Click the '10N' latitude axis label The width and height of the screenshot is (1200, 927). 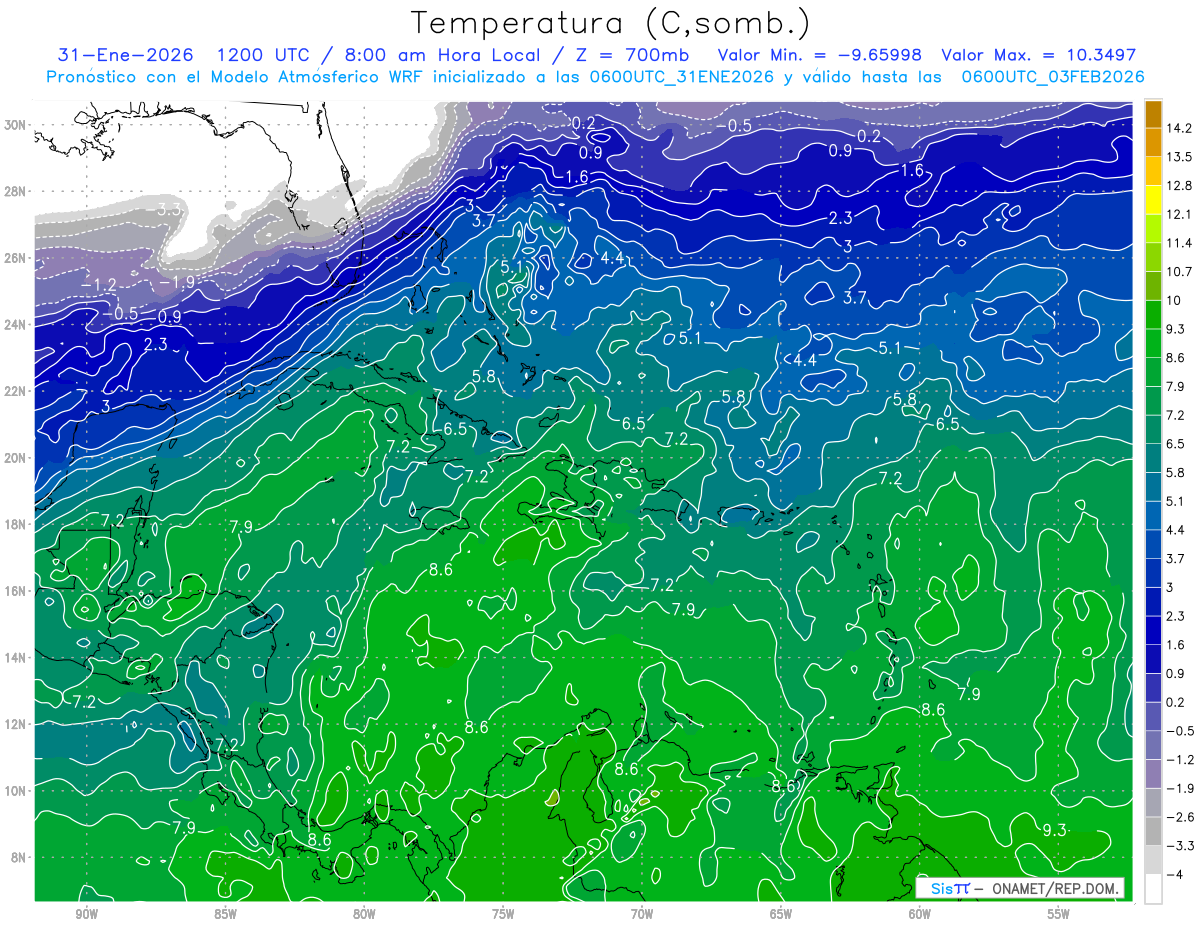click(16, 791)
